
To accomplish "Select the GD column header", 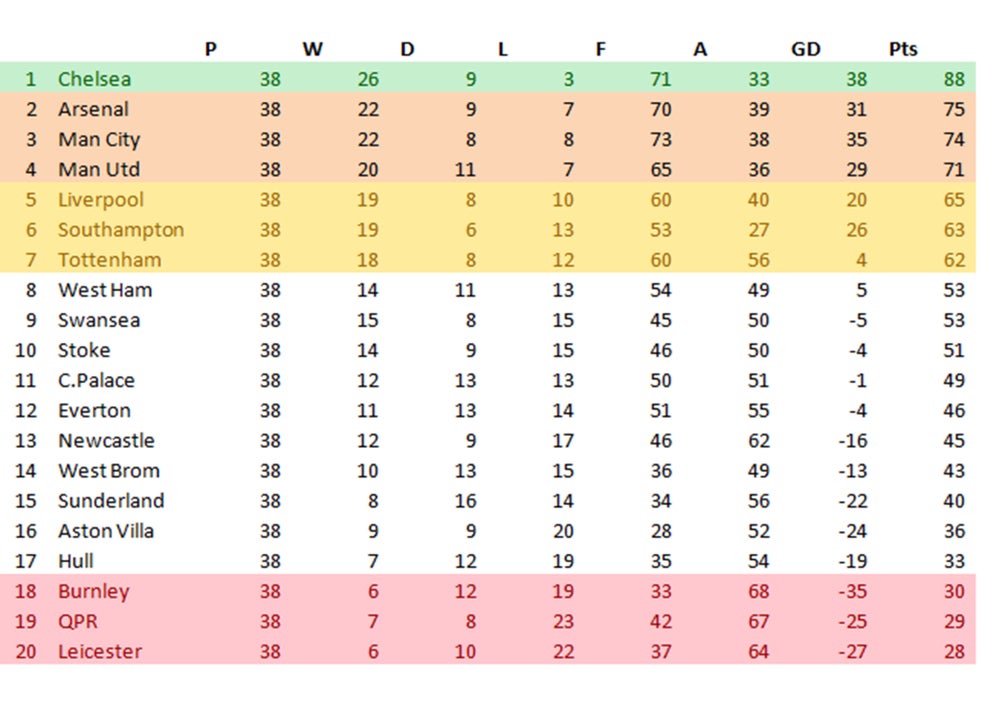I will 805,49.
